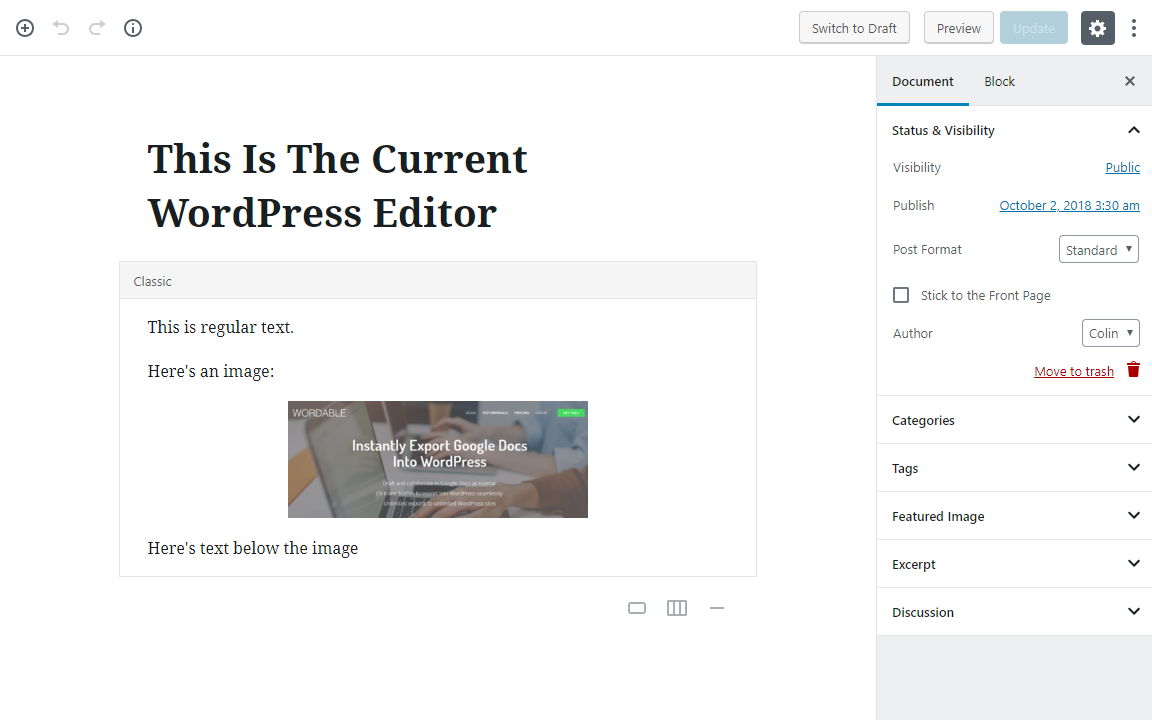Expand the Categories panel
This screenshot has height=720, width=1152.
(1014, 420)
